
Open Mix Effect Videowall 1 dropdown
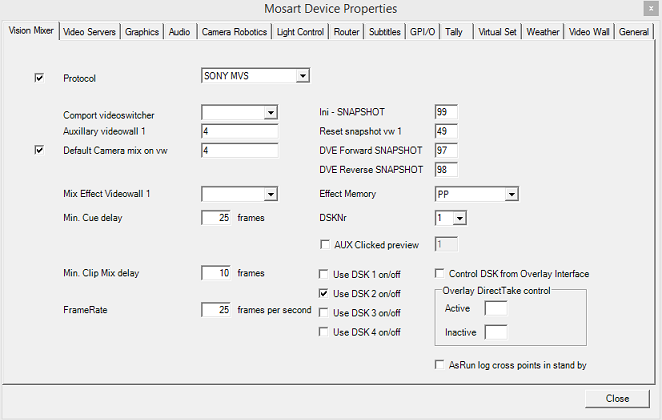(270, 194)
